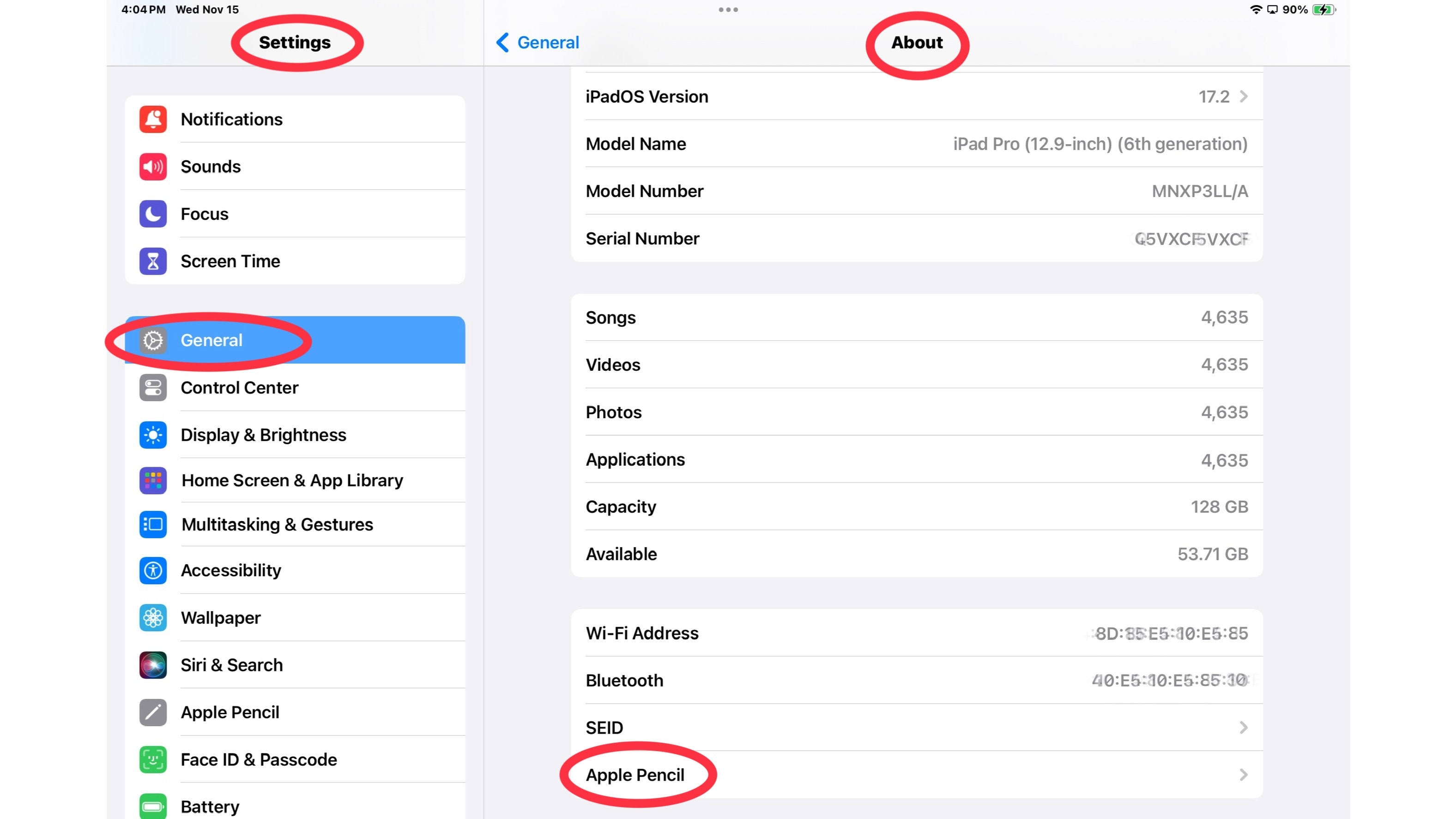Tap the Control Center toggles icon
Screen dimensions: 1456x819
pyautogui.click(x=152, y=388)
